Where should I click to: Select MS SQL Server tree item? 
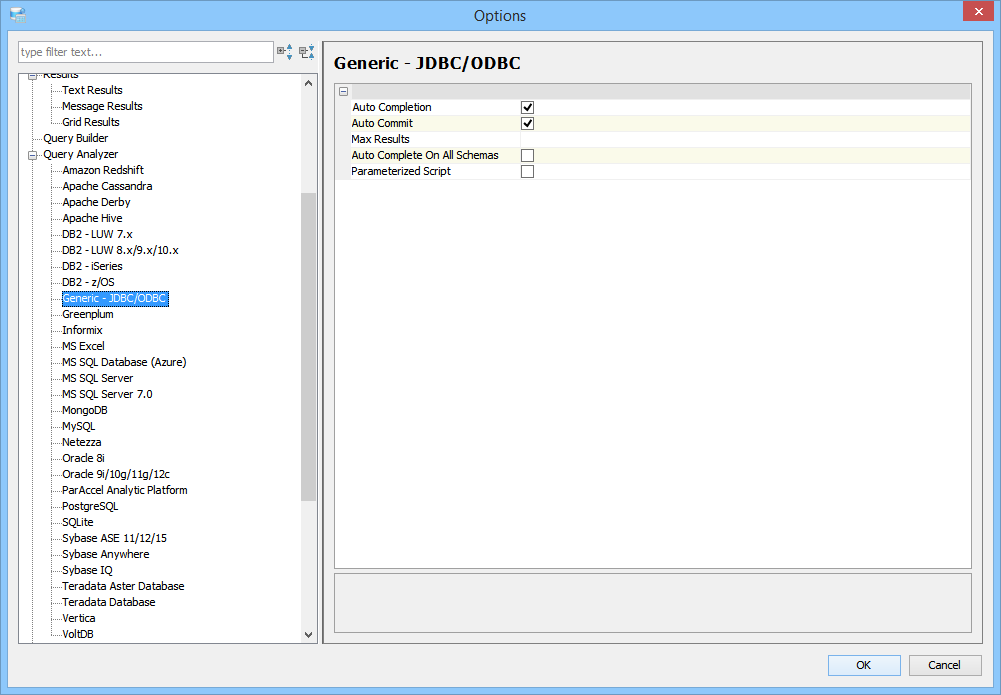click(97, 378)
